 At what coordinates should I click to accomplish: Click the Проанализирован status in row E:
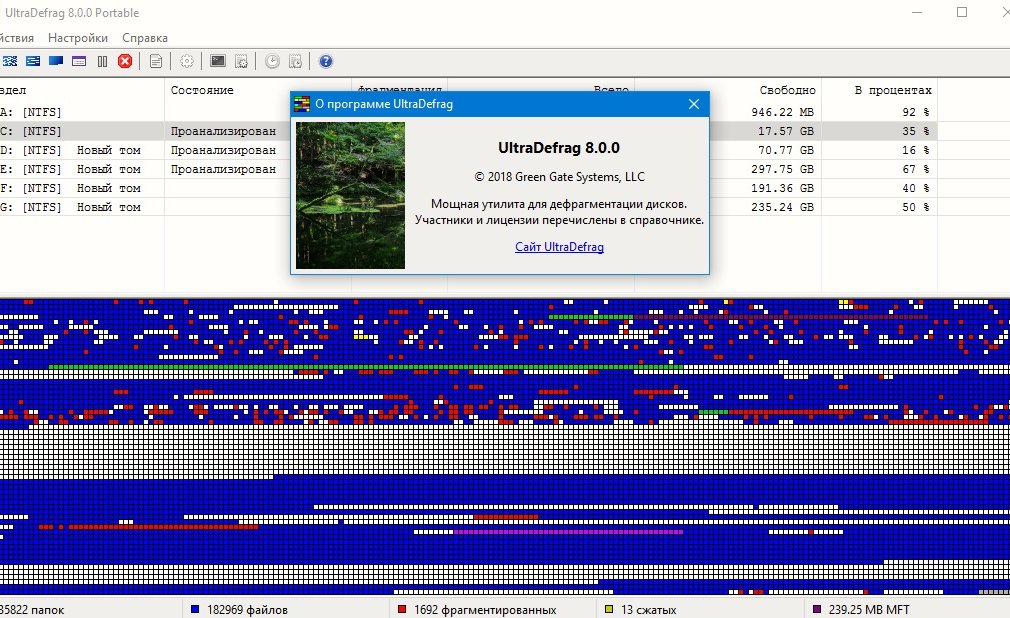223,169
